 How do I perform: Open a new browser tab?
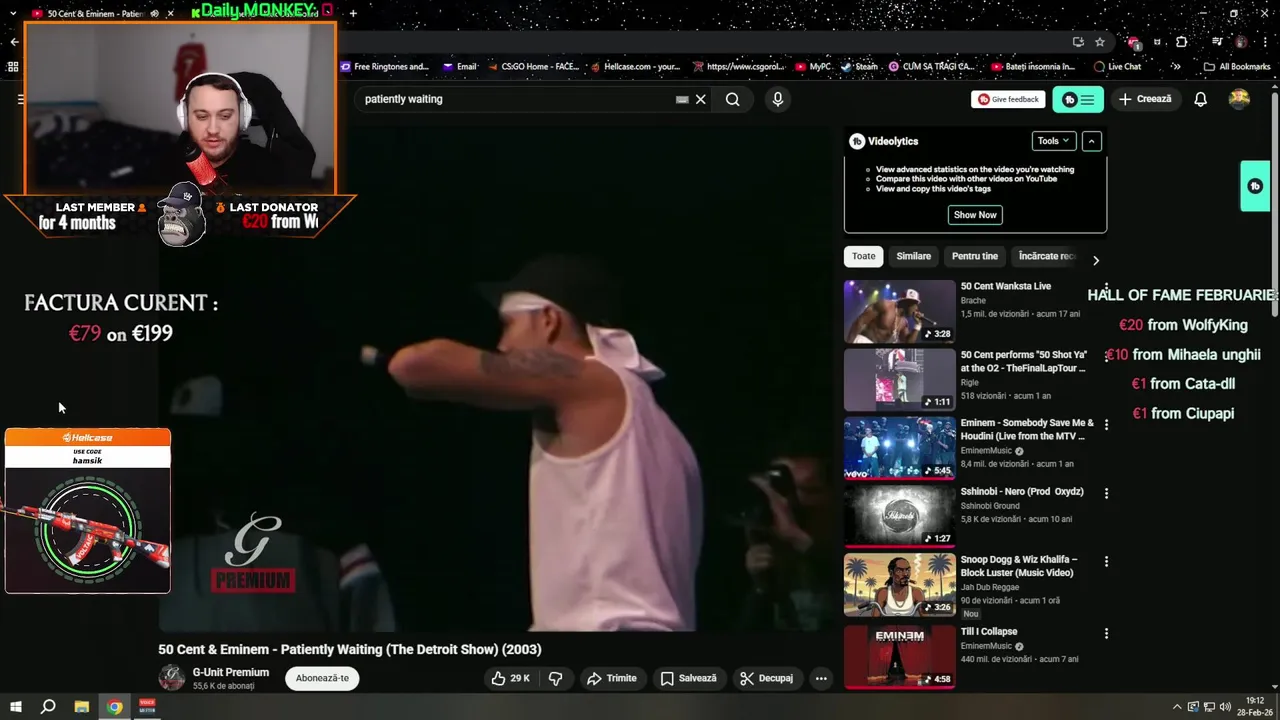point(353,13)
